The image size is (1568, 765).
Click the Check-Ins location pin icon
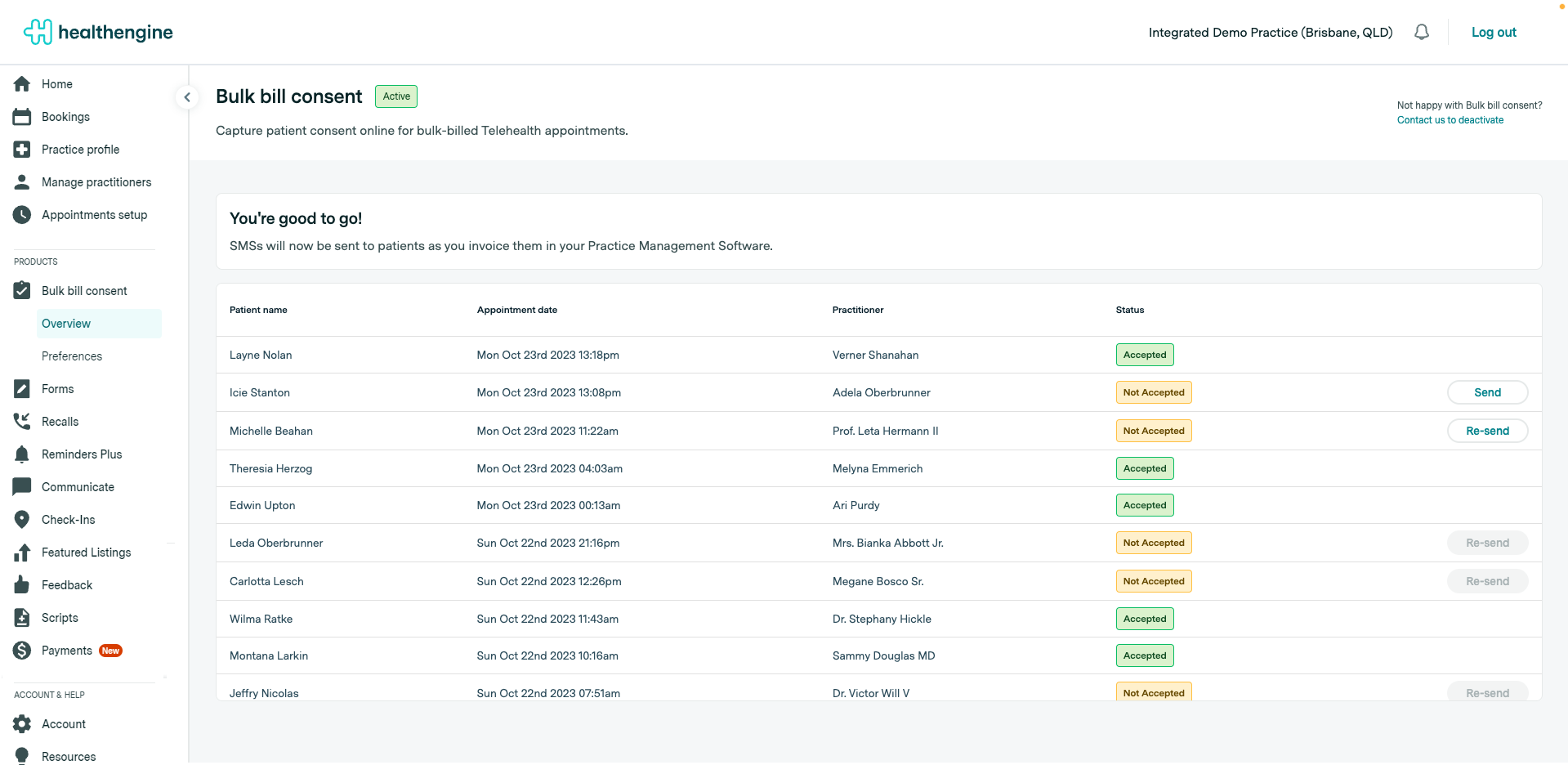pyautogui.click(x=22, y=520)
